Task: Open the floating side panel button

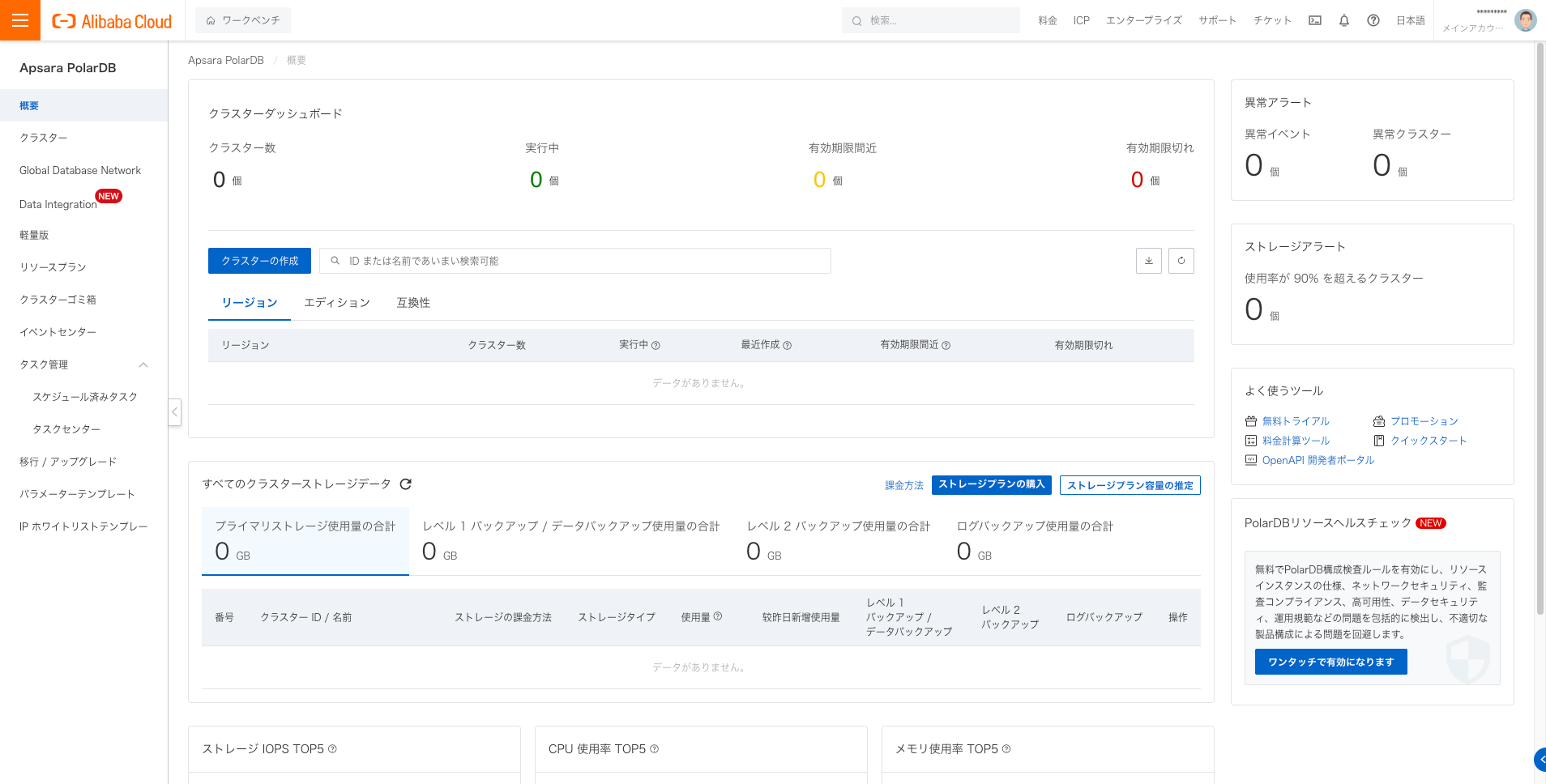Action: (1540, 760)
